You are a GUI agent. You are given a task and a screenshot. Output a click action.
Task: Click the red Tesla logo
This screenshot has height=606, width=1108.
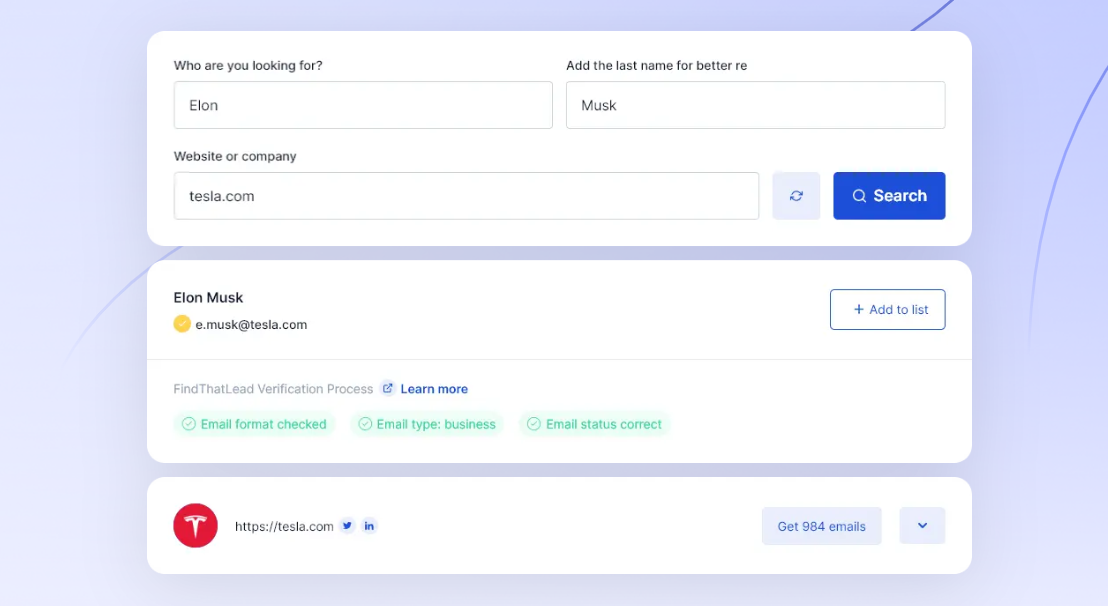[x=195, y=525]
